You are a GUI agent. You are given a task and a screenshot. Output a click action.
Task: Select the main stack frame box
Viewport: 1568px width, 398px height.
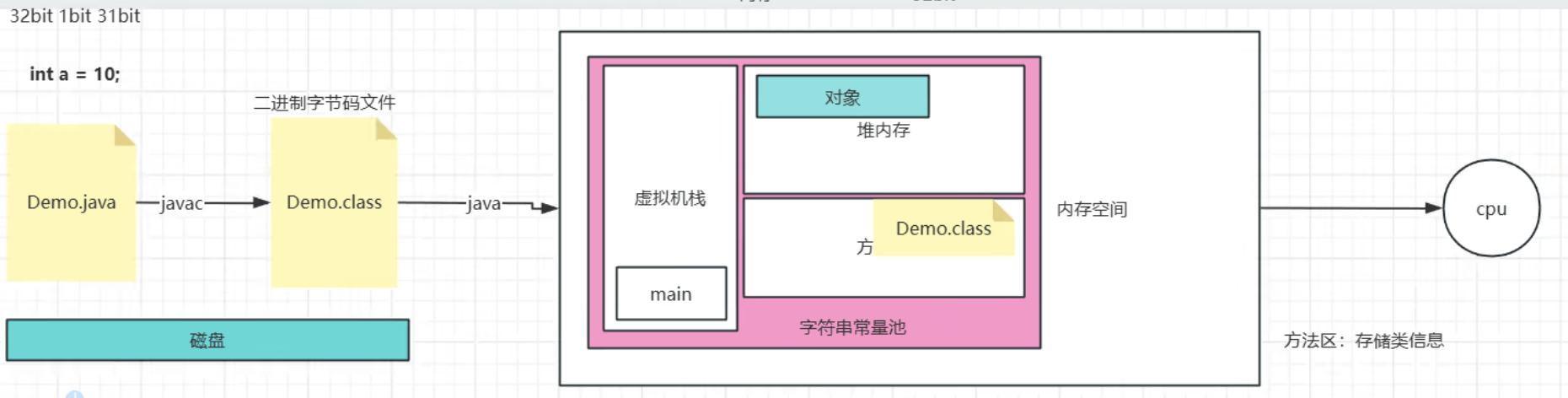pyautogui.click(x=671, y=293)
